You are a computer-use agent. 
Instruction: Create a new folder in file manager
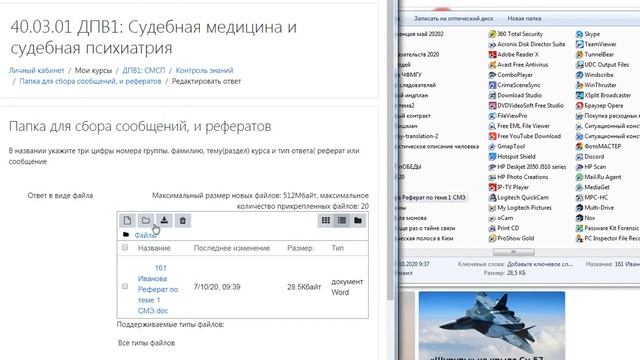[146, 220]
